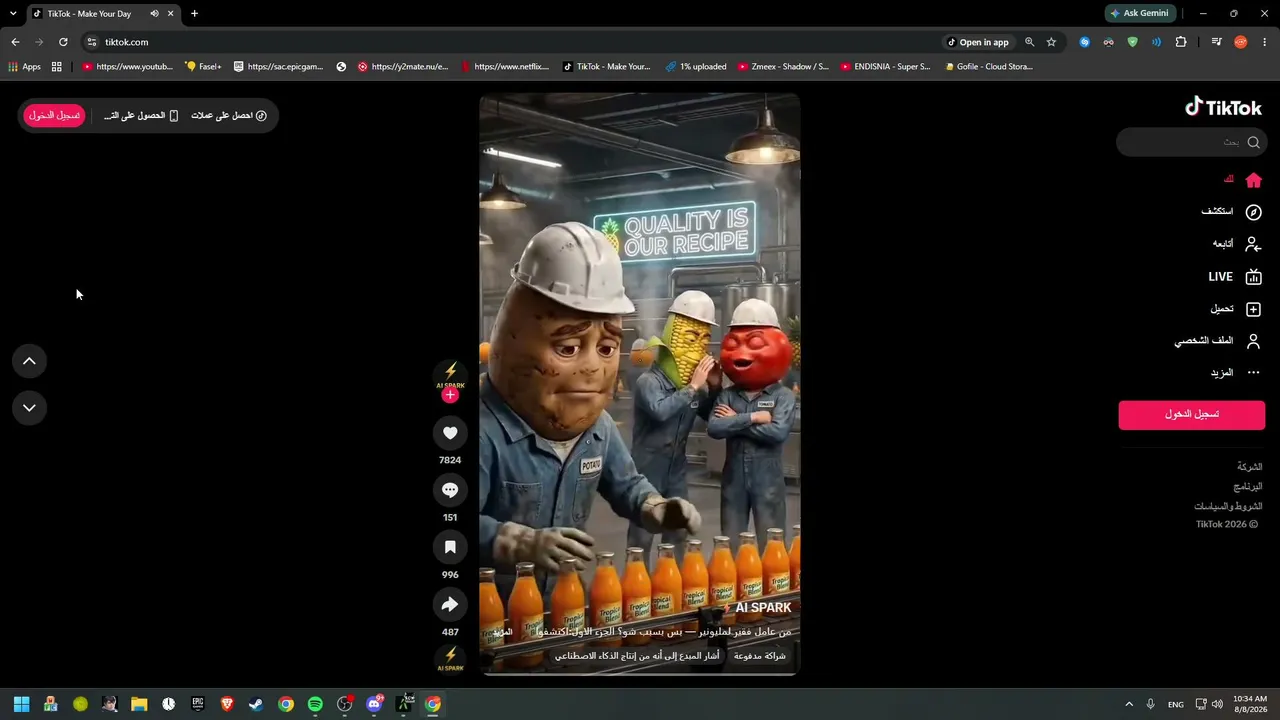Click the paid partnership (شراكة مدفوعة) tag

(760, 656)
